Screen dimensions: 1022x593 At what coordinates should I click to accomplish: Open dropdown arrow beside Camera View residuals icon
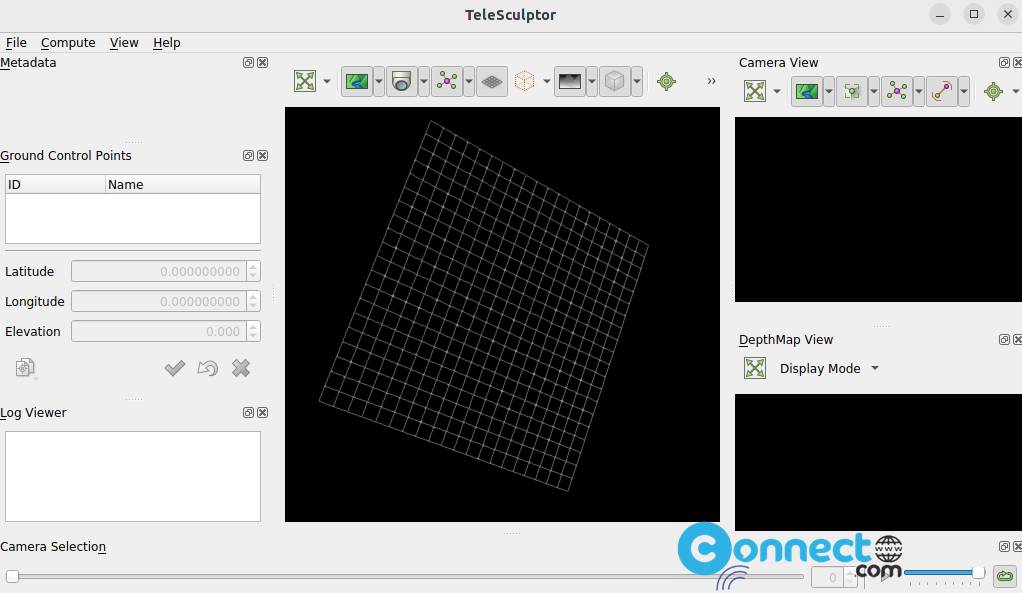click(964, 91)
